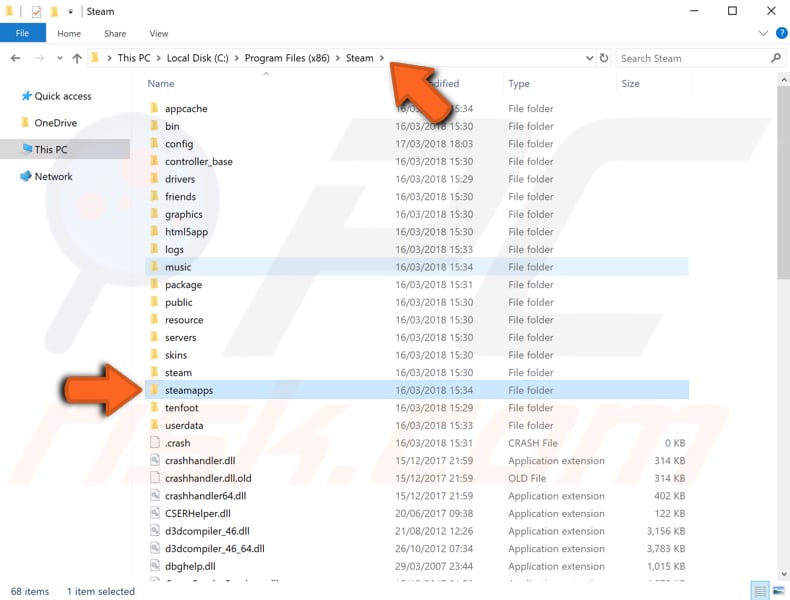This screenshot has height=600, width=790.
Task: Select the public folder name
Action: click(179, 302)
